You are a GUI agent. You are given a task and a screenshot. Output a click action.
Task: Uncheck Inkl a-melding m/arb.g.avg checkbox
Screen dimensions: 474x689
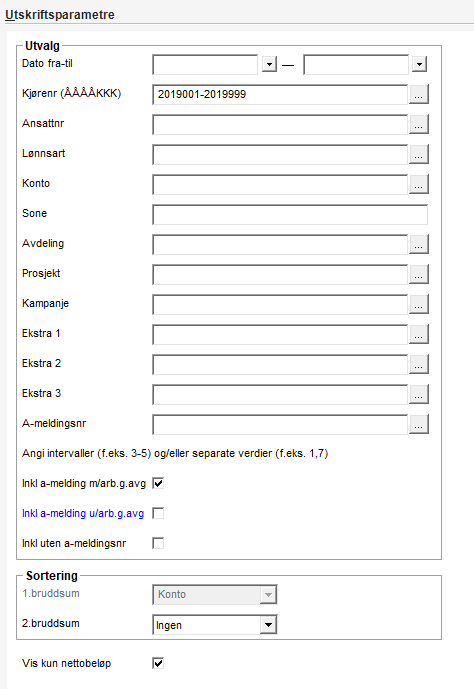[158, 483]
